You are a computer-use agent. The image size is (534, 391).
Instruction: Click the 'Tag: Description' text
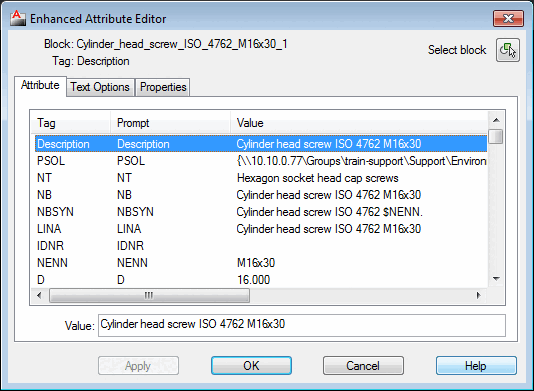91,61
